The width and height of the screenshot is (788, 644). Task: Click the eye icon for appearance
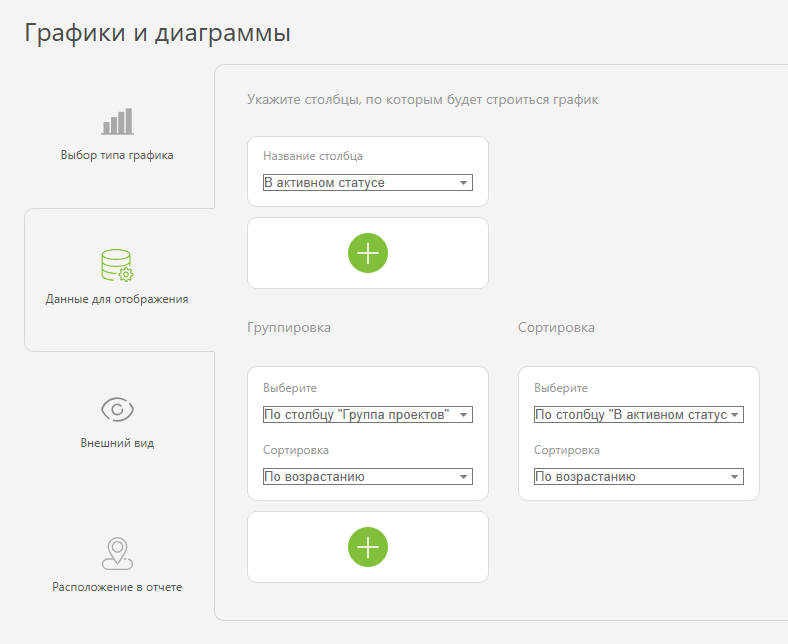117,409
